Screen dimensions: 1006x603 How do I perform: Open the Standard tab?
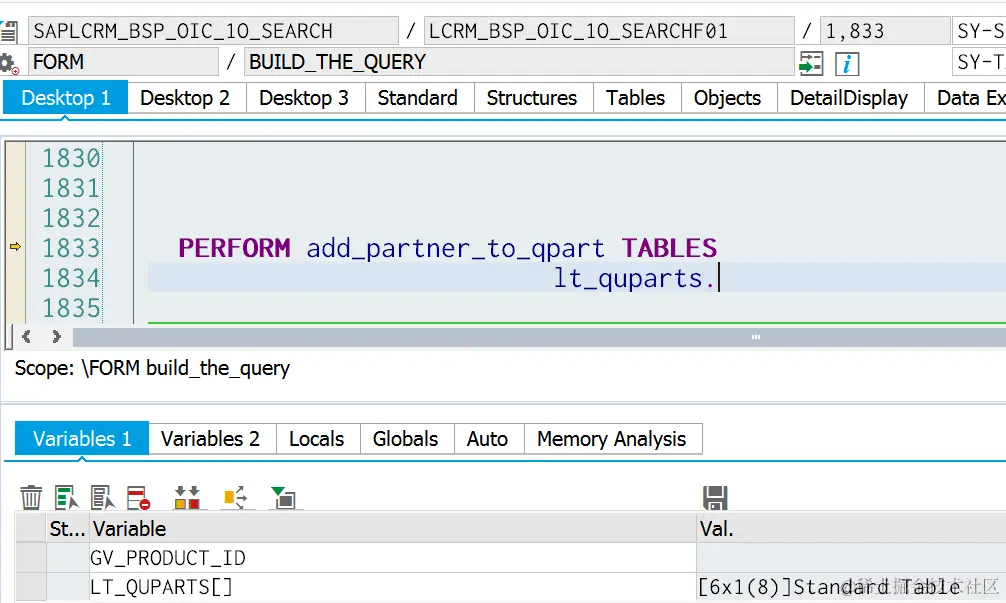click(x=418, y=98)
